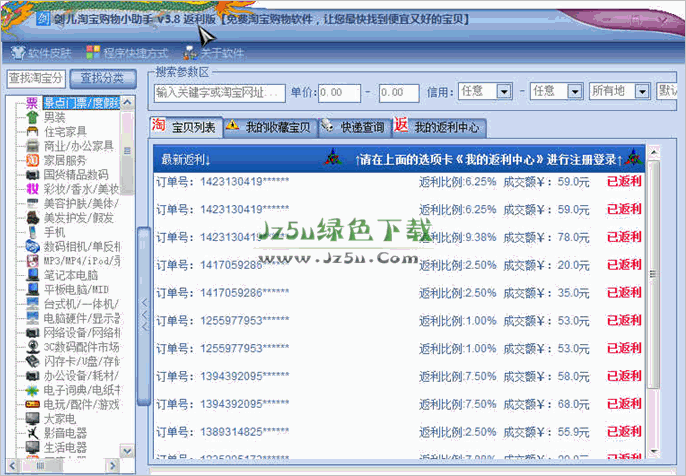
Task: Click the camera icon beside 数码相机/单反
Action: pyautogui.click(x=32, y=246)
